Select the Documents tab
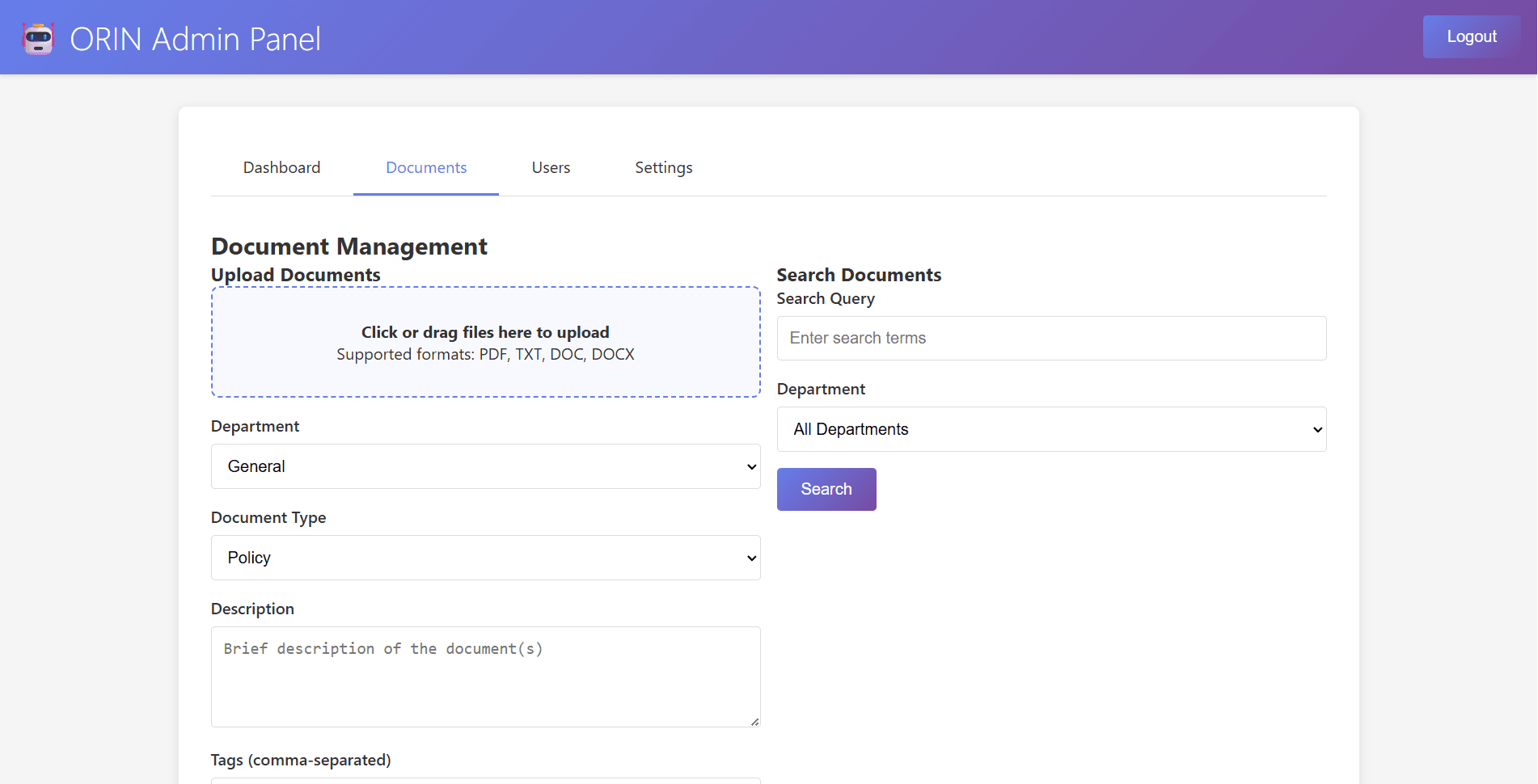The image size is (1538, 784). pos(426,167)
